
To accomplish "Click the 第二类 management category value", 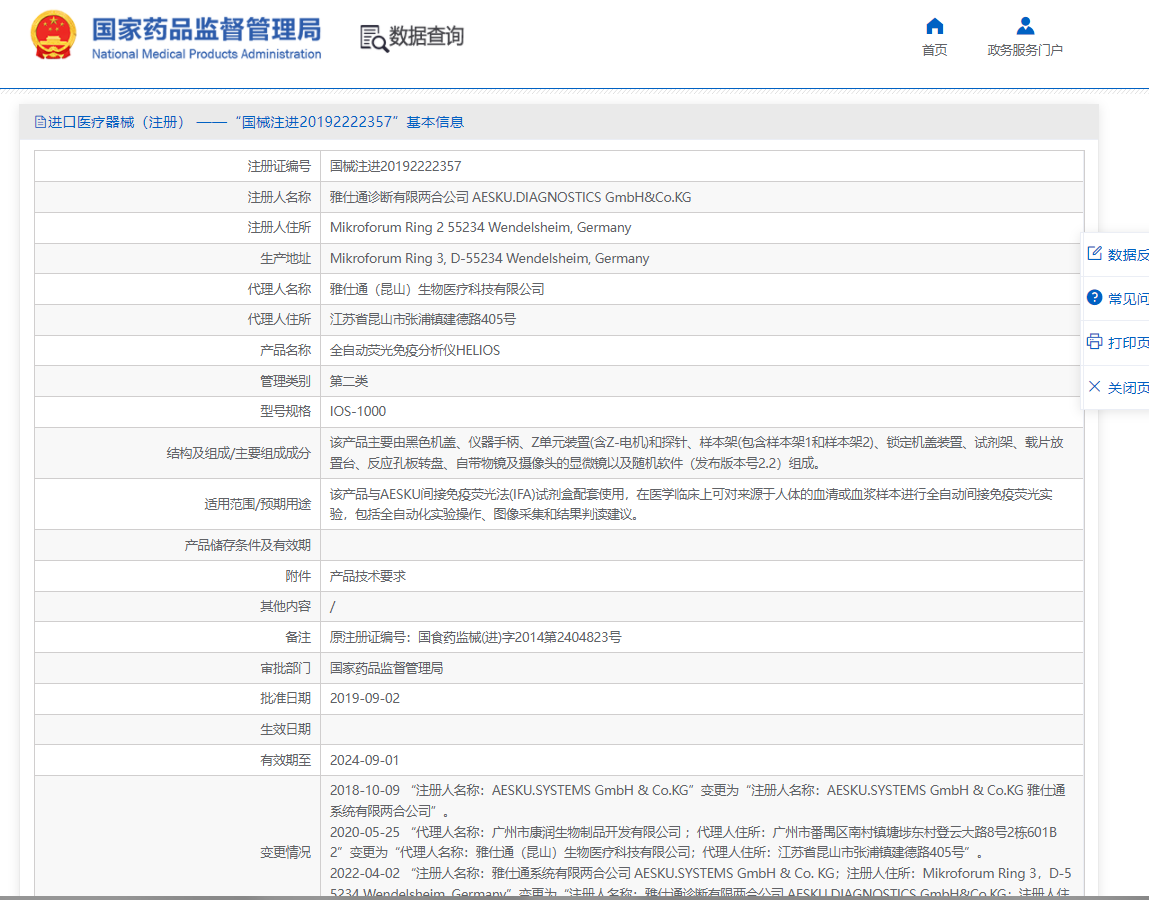I will coord(349,381).
